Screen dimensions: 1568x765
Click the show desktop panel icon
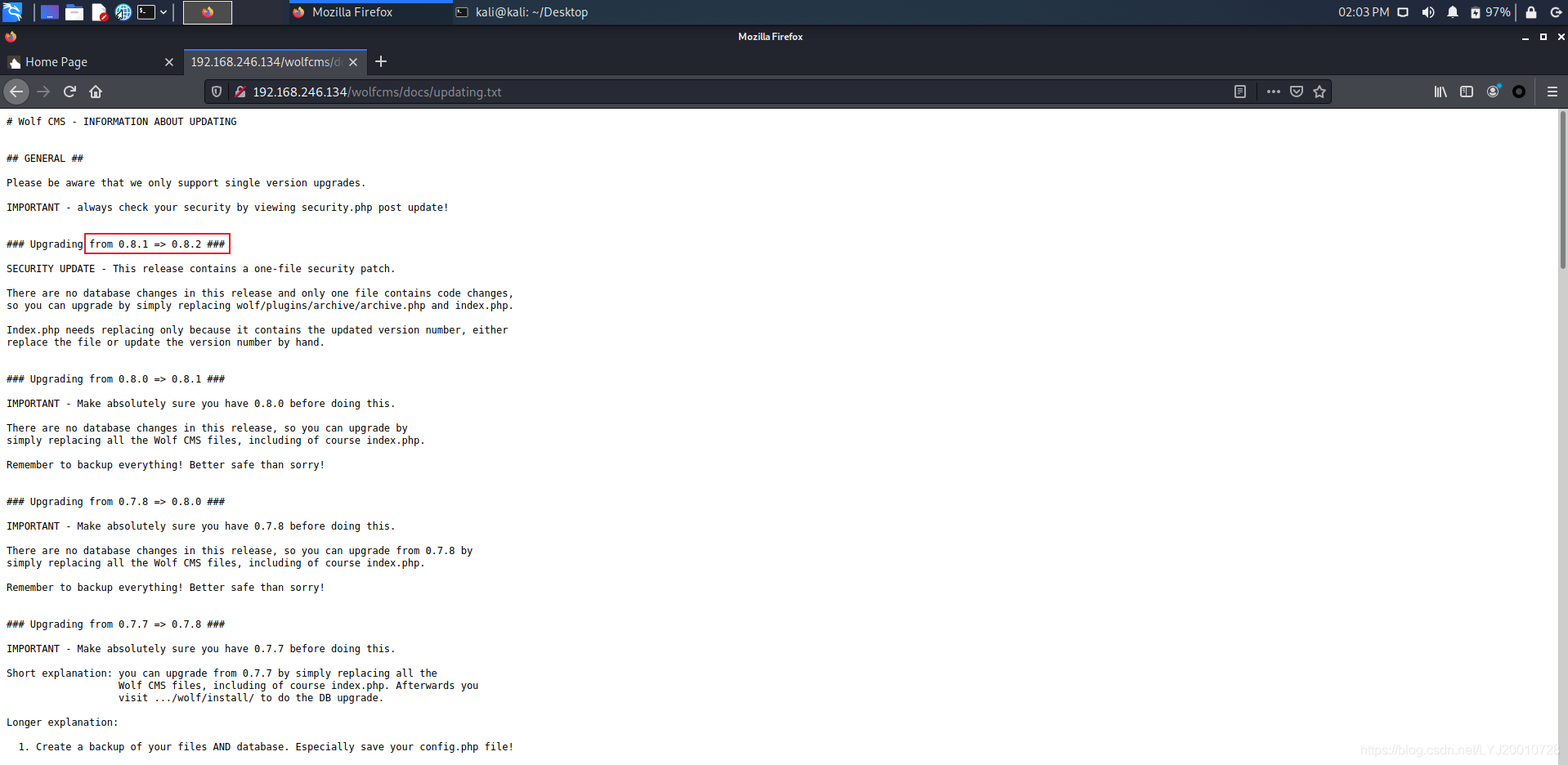(50, 12)
